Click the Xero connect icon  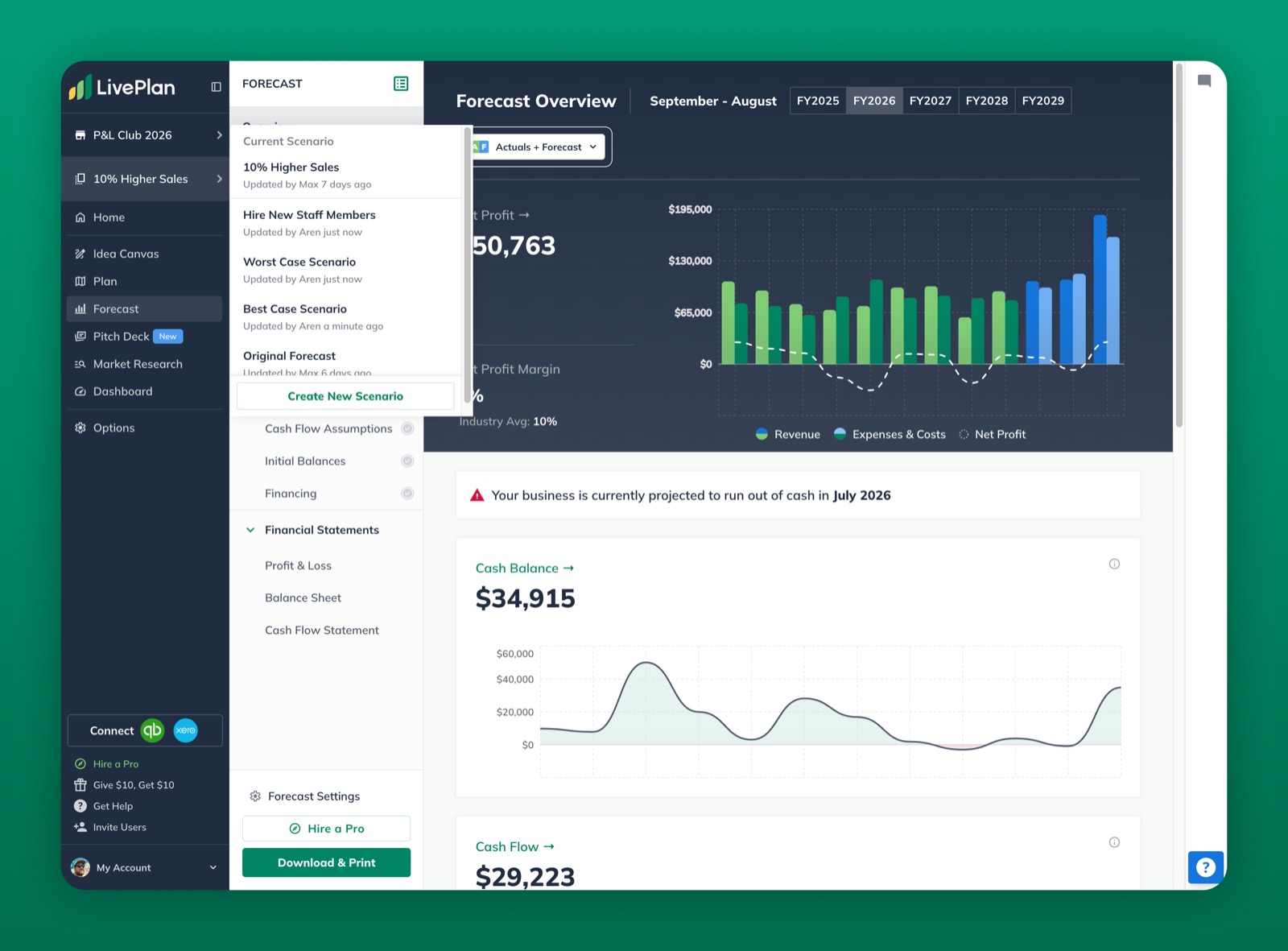pyautogui.click(x=186, y=730)
